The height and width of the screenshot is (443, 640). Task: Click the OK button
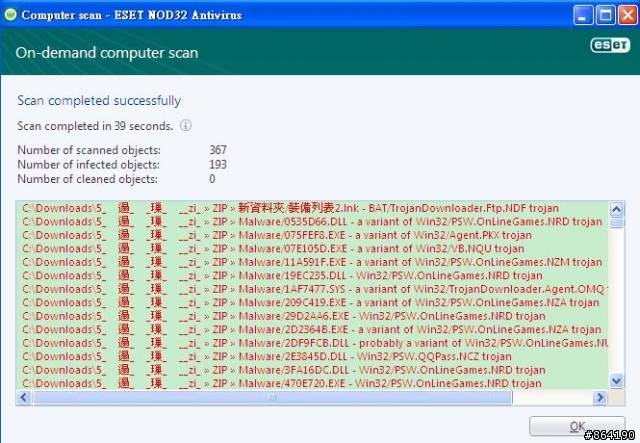tap(577, 426)
